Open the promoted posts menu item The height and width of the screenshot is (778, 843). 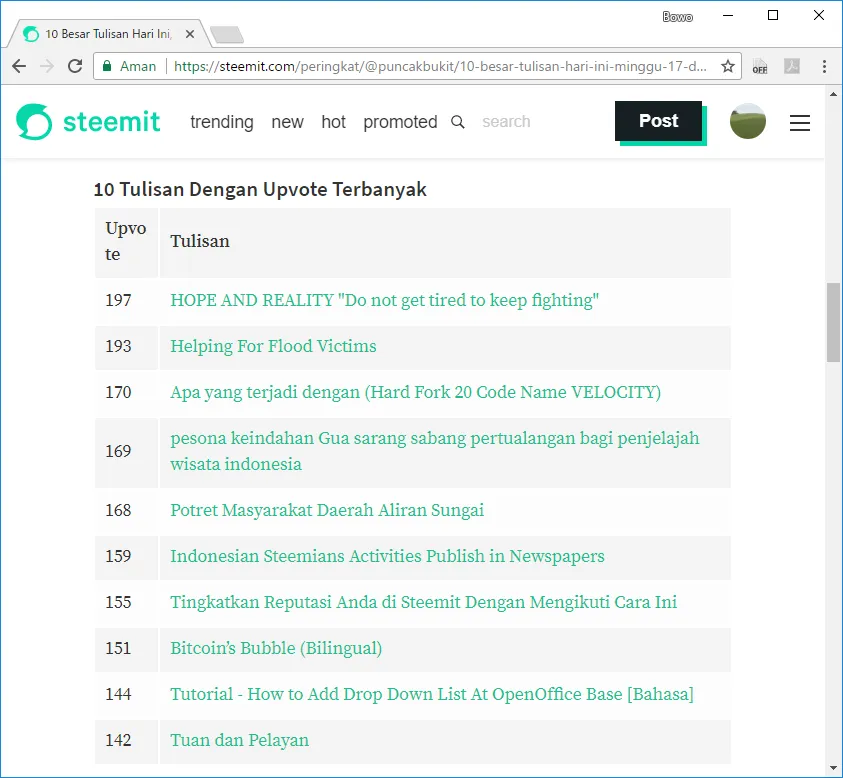pos(400,122)
